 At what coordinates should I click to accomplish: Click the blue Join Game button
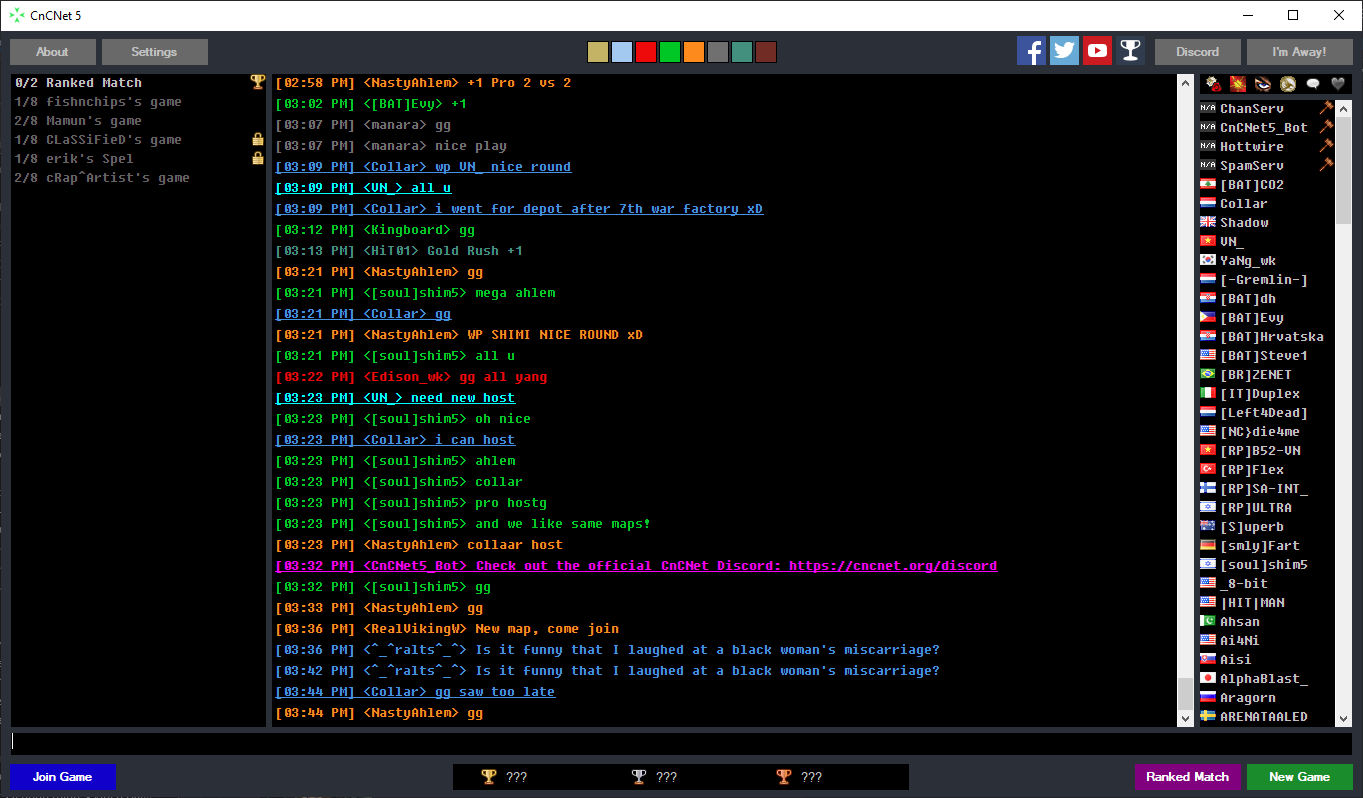[x=63, y=777]
